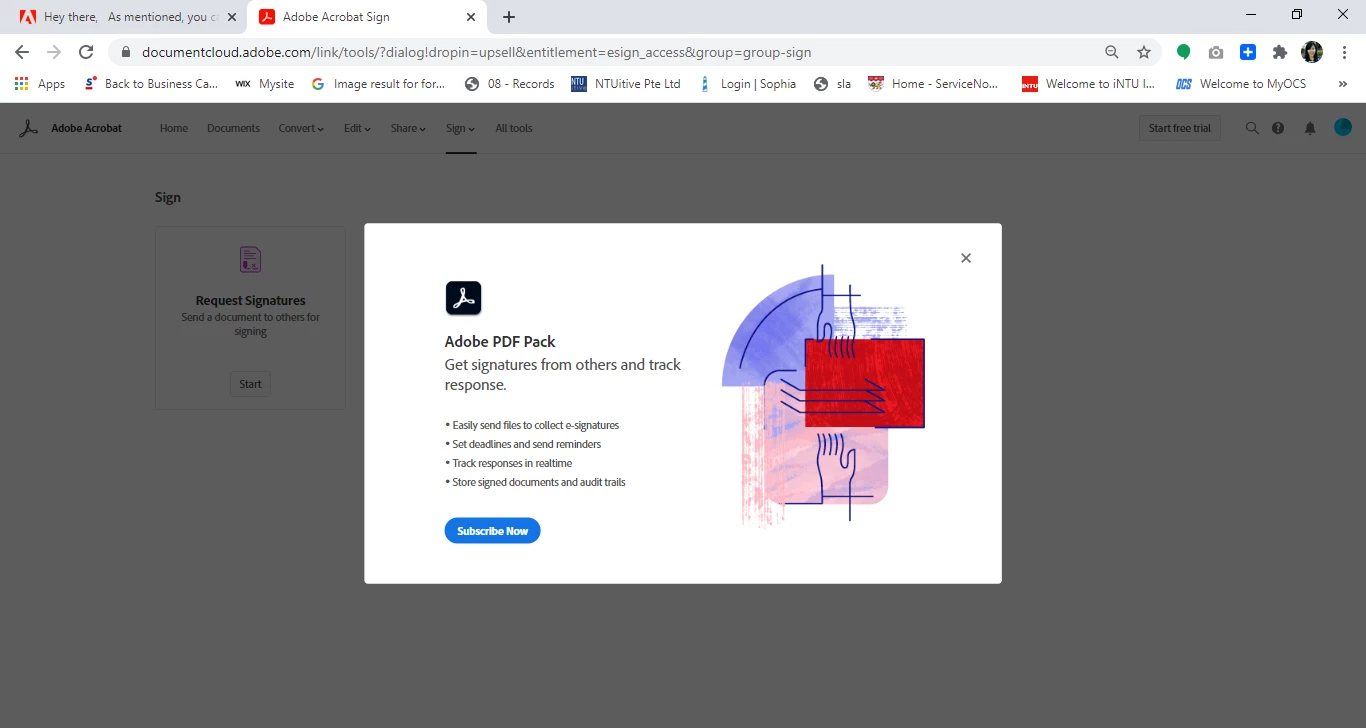Click the site padlock icon
Screen dimensions: 1366x728
125,52
